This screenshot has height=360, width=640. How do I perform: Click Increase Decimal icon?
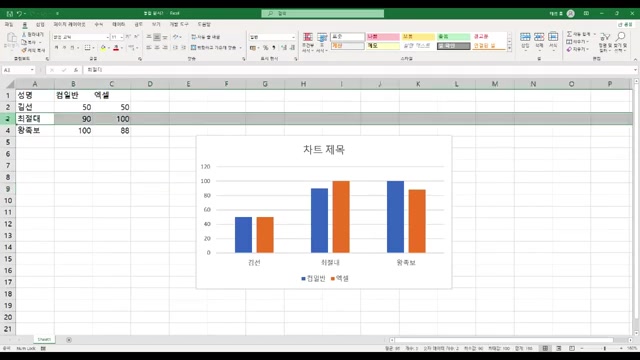[284, 48]
